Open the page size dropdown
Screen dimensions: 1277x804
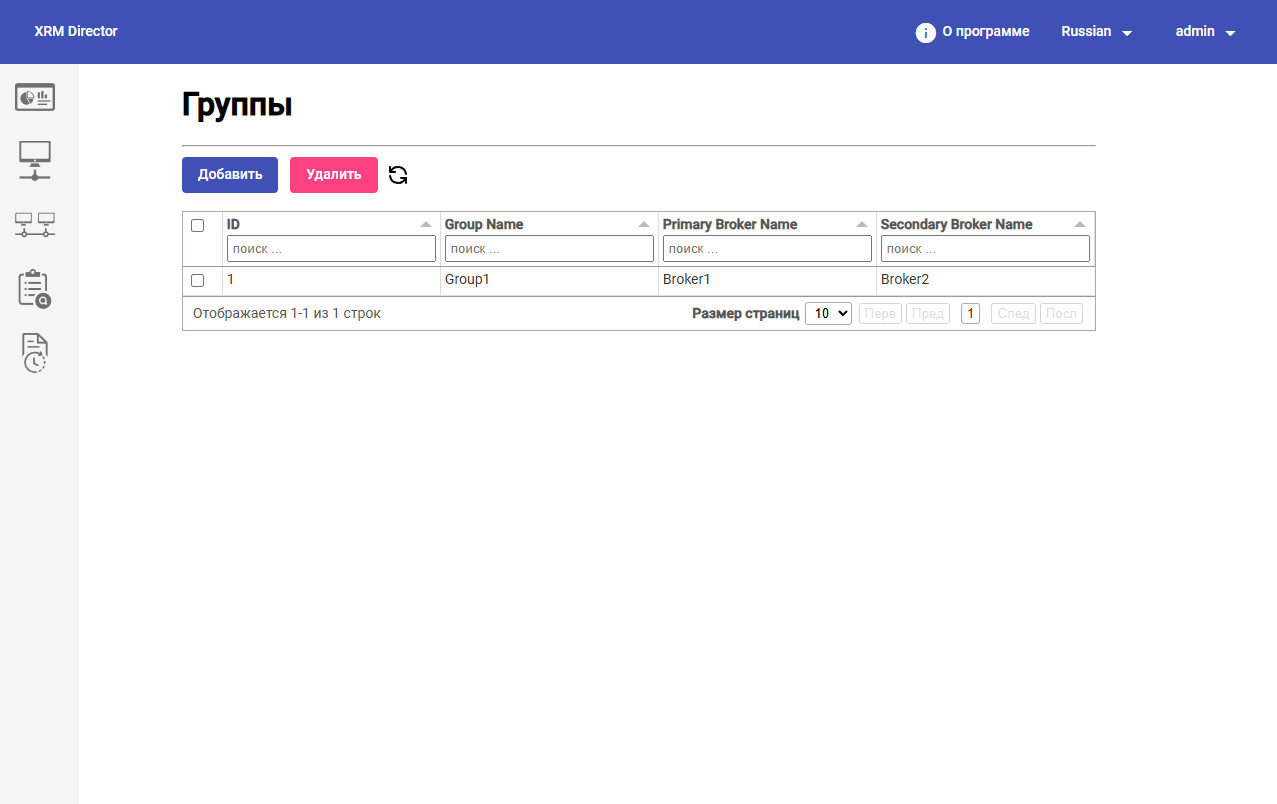(x=828, y=314)
